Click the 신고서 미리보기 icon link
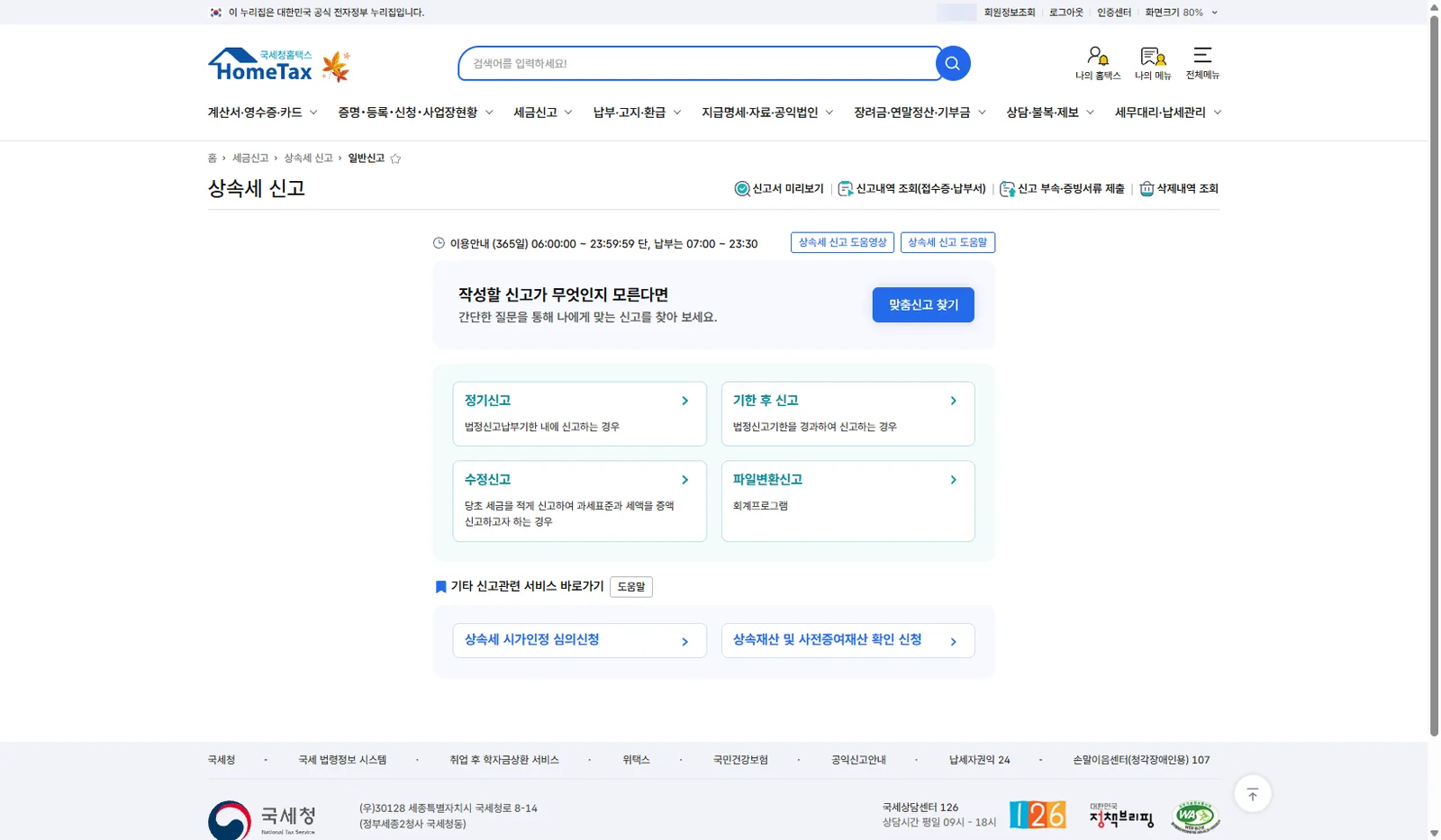The width and height of the screenshot is (1441, 840). [779, 188]
